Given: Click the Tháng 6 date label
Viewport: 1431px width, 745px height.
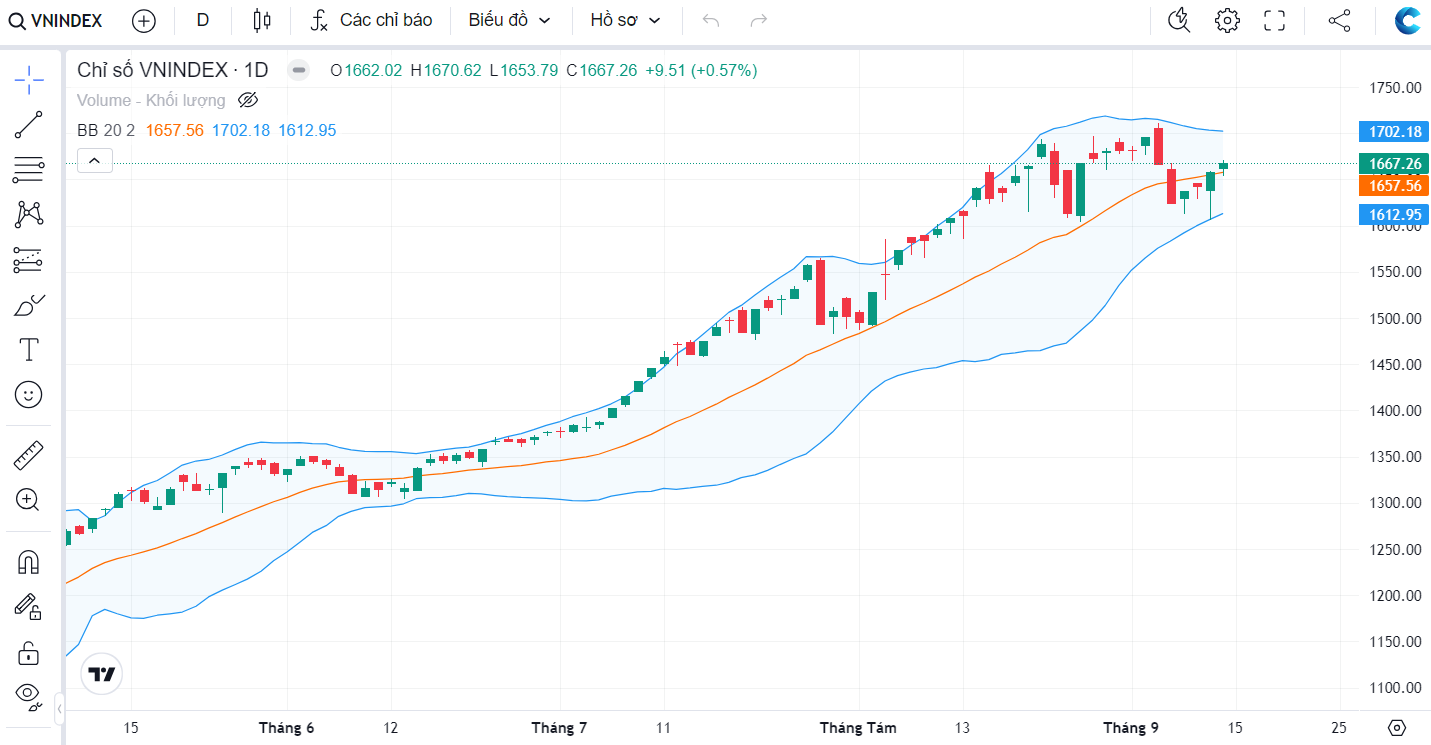Looking at the screenshot, I should [286, 727].
